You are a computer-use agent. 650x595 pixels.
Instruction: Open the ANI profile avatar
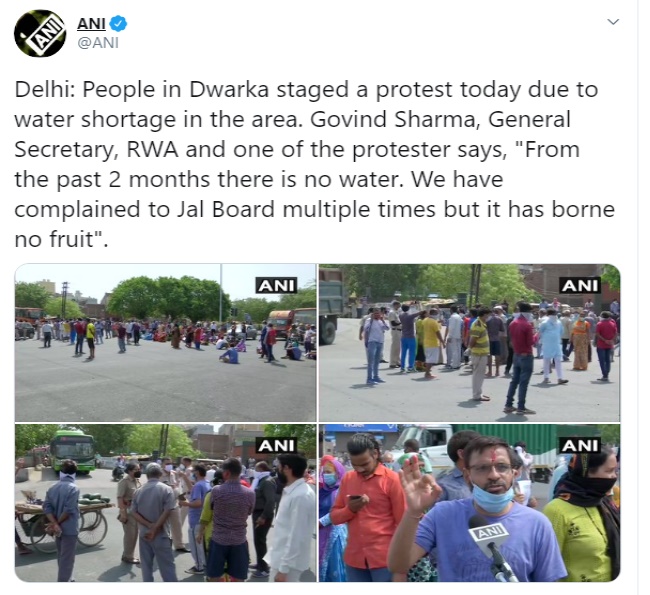(40, 33)
